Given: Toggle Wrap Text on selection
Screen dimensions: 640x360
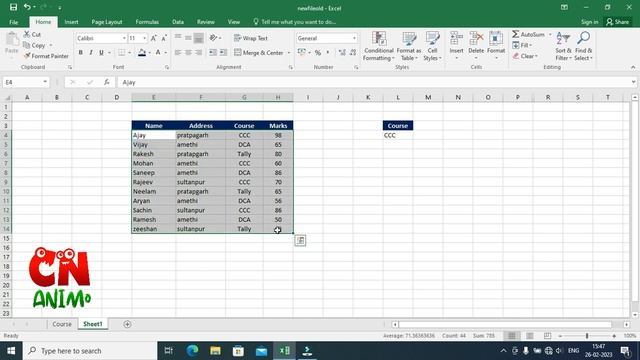Looking at the screenshot, I should (251, 38).
